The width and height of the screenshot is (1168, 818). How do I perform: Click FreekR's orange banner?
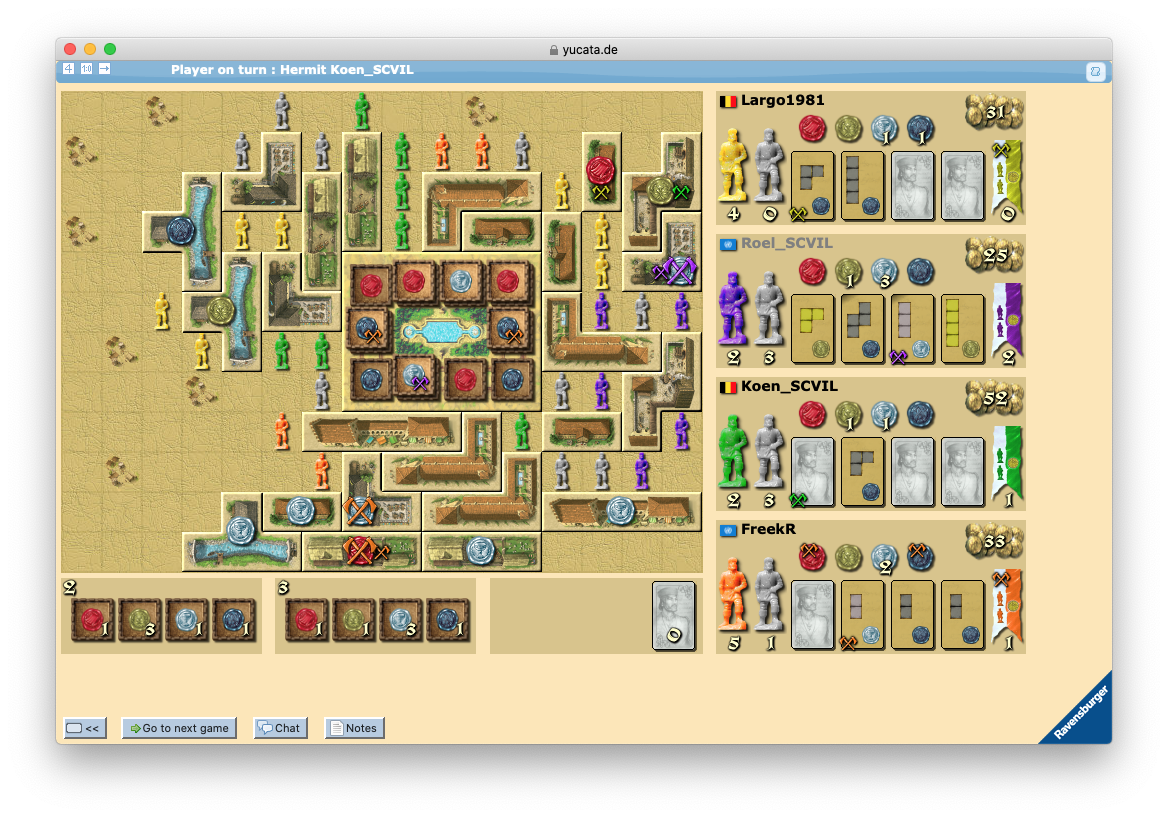pyautogui.click(x=1008, y=610)
